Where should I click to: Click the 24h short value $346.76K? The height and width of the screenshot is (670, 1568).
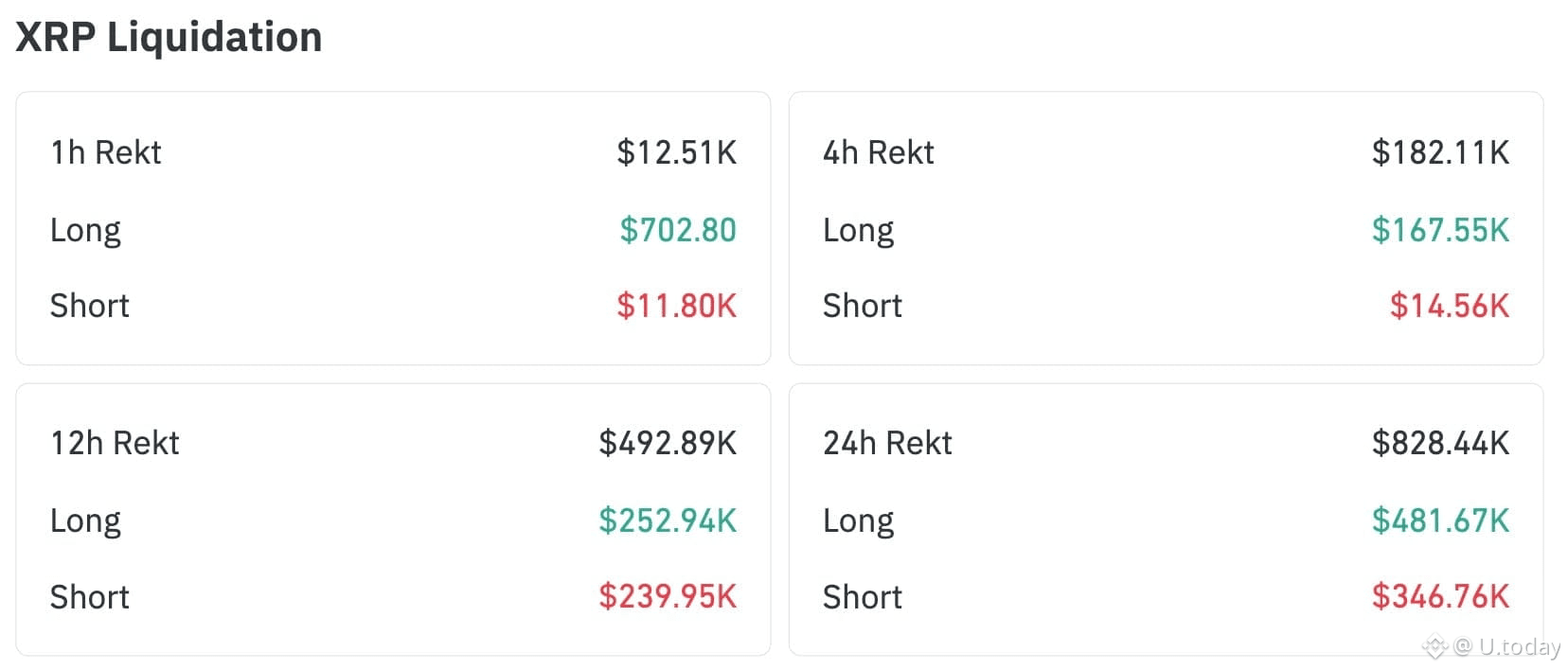(1440, 596)
